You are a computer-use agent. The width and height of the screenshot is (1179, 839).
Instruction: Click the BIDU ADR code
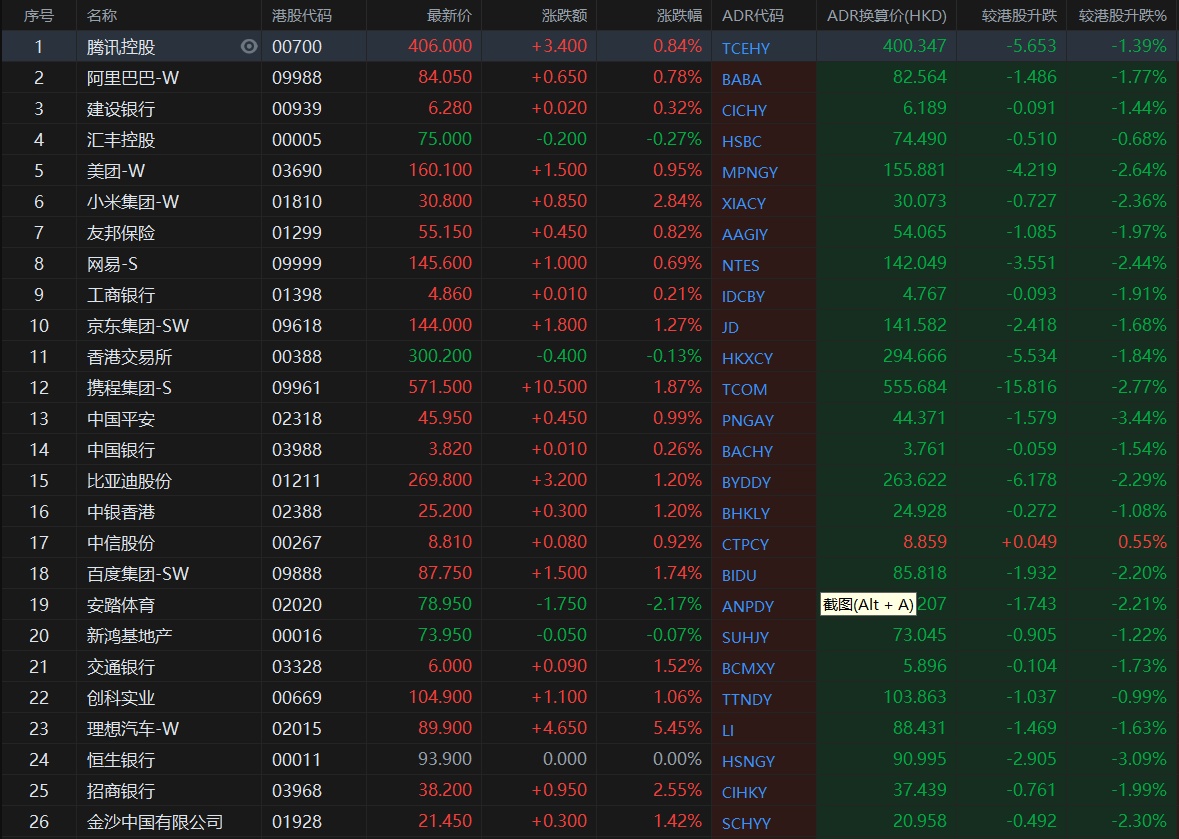pyautogui.click(x=739, y=575)
